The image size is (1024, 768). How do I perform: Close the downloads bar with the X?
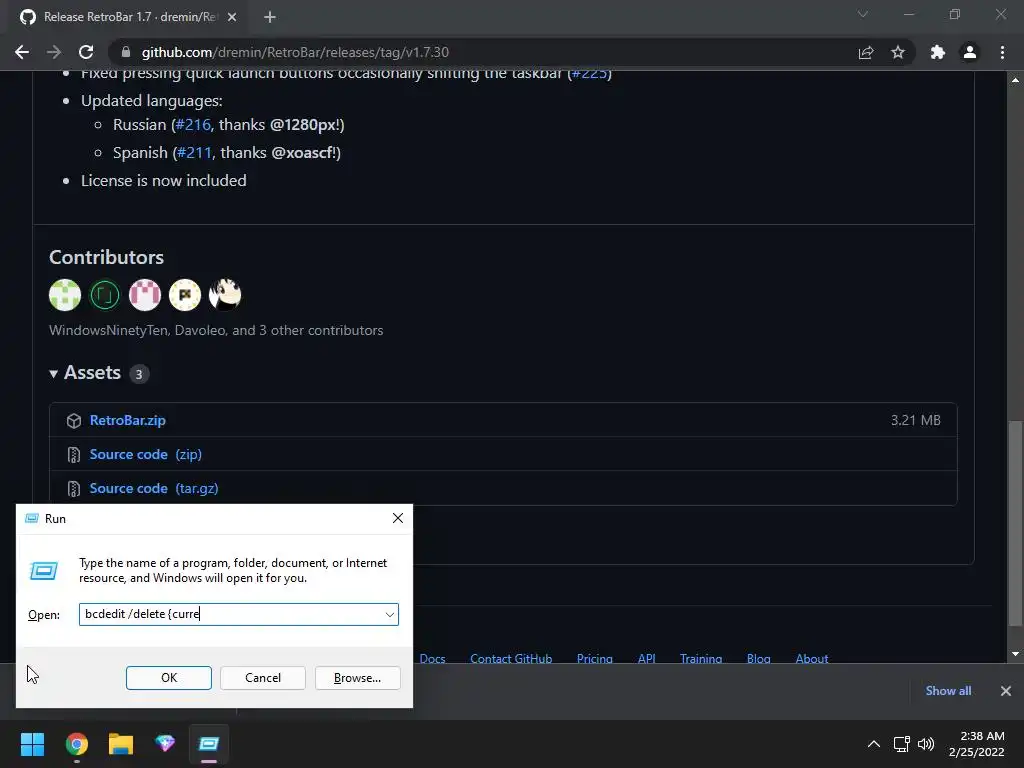point(1006,691)
